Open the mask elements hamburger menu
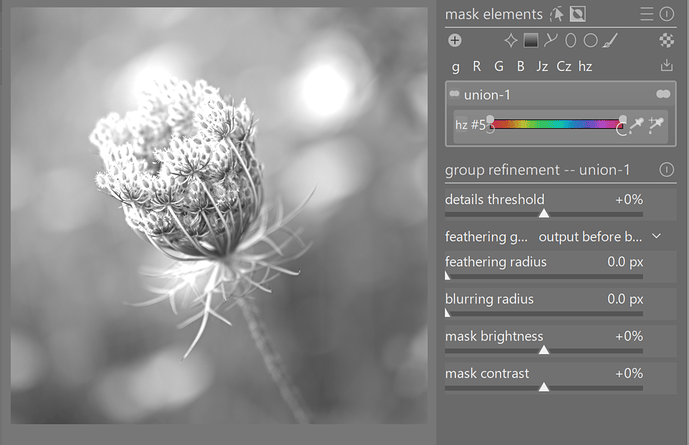Image resolution: width=689 pixels, height=445 pixels. pyautogui.click(x=646, y=14)
